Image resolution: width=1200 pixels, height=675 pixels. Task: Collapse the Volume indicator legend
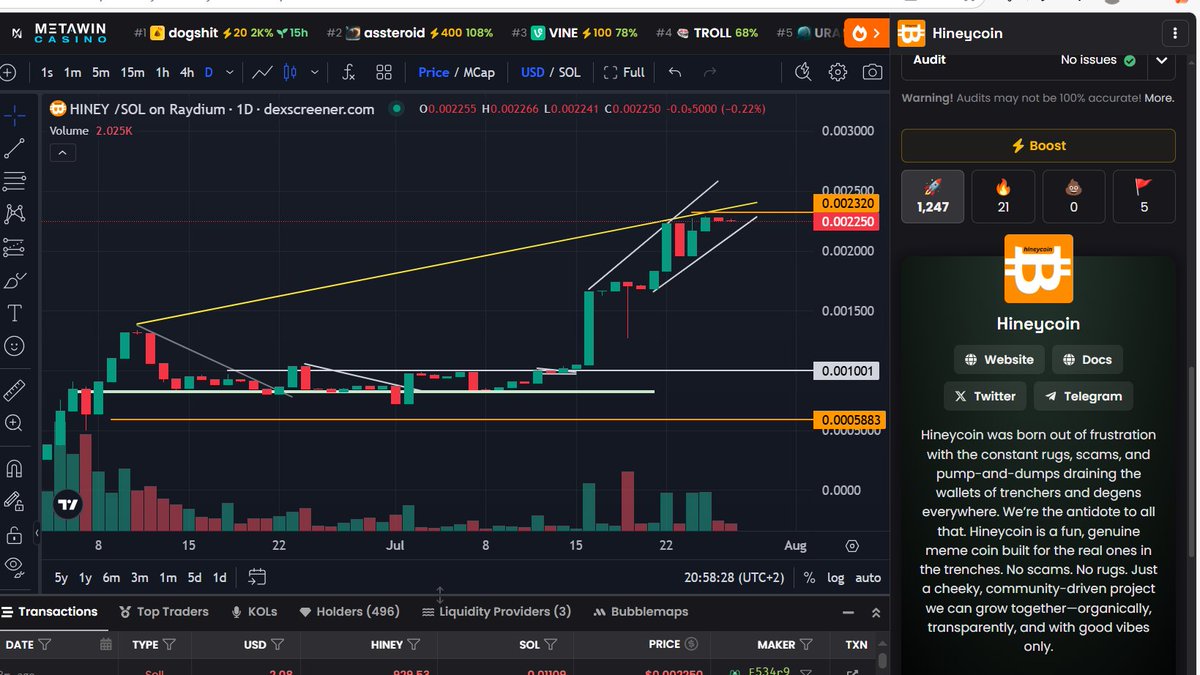pyautogui.click(x=62, y=153)
